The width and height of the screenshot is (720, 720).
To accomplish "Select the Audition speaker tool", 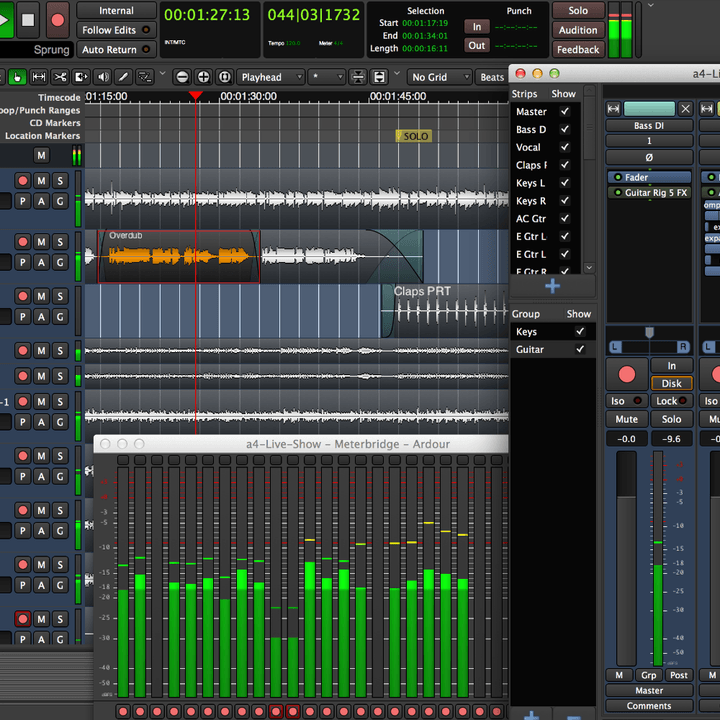I will (x=102, y=77).
